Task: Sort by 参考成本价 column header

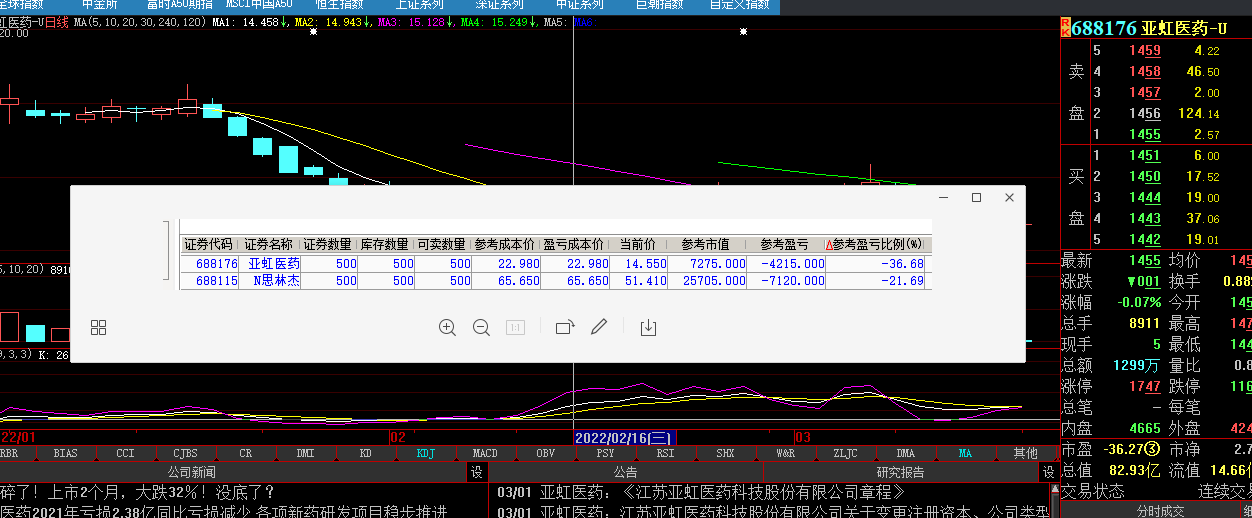Action: click(506, 244)
